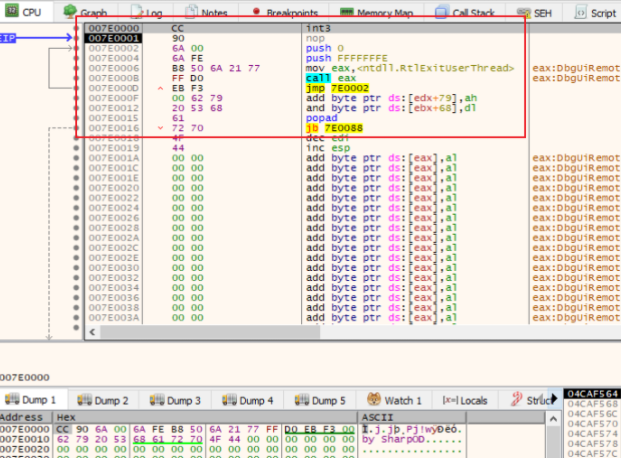Select the 'jmp 7E0002' instruction
Viewport: 621px width, 458px height.
click(337, 88)
